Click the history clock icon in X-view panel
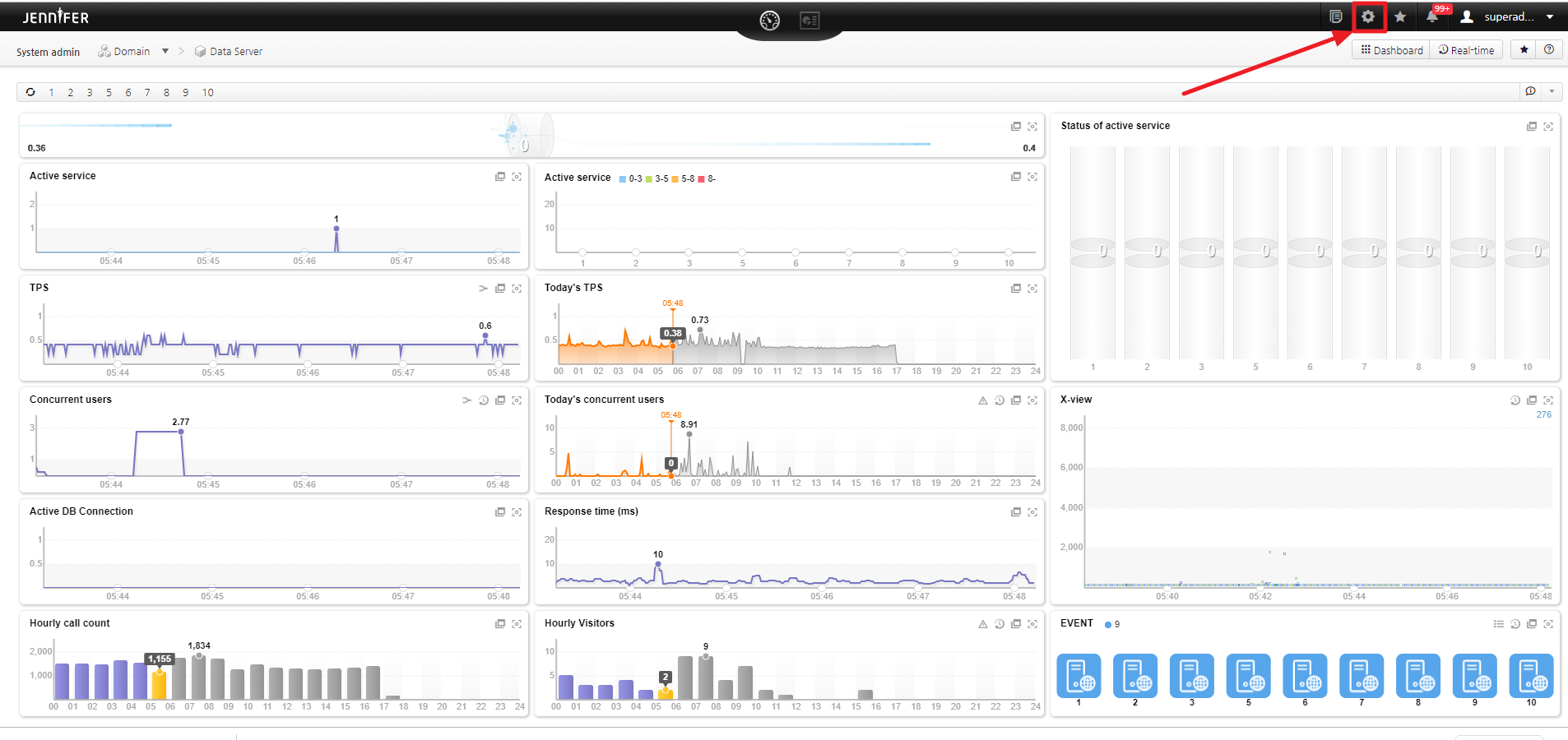1568x740 pixels. click(1515, 400)
